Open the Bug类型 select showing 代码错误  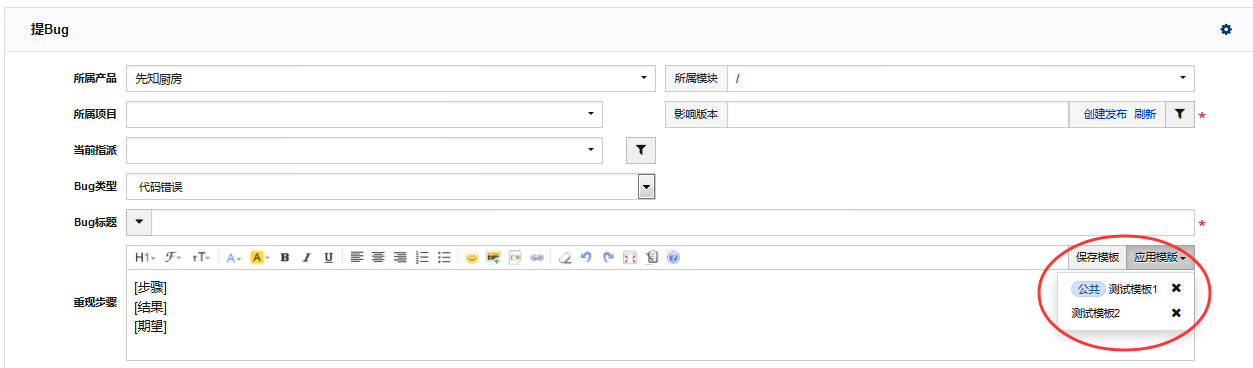point(392,186)
